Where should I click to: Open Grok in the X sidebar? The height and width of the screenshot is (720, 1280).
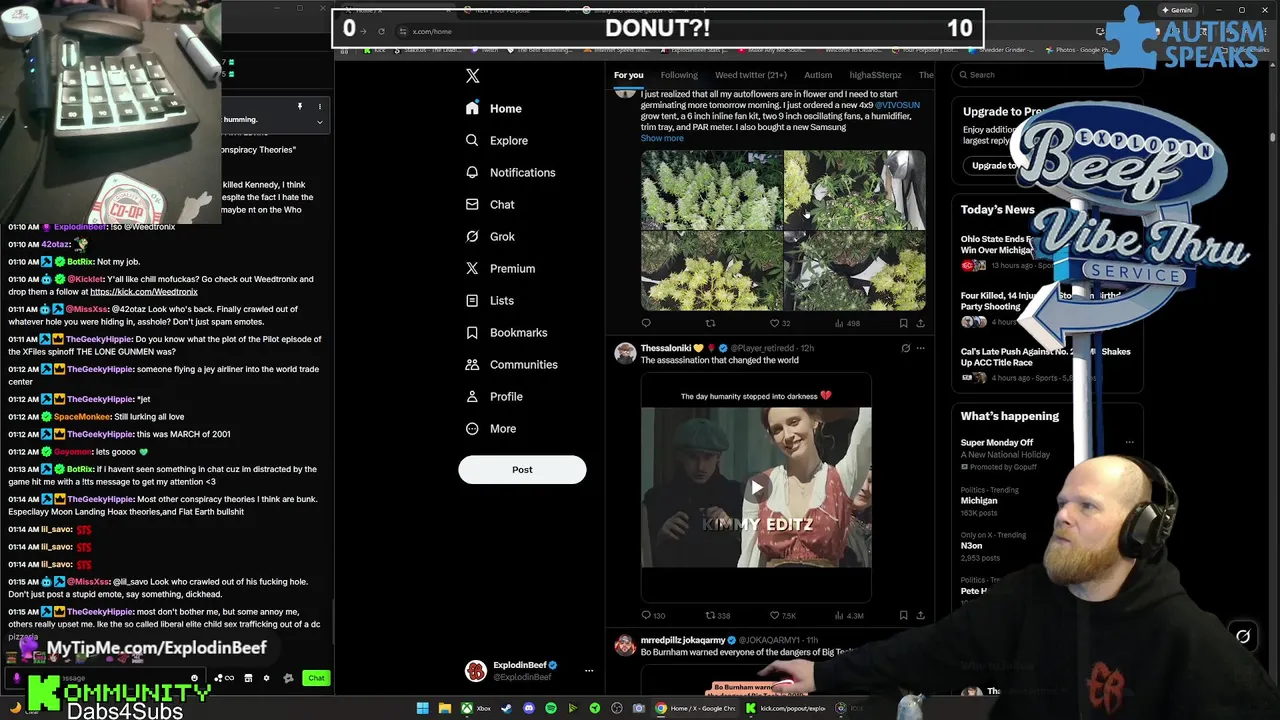click(x=490, y=236)
